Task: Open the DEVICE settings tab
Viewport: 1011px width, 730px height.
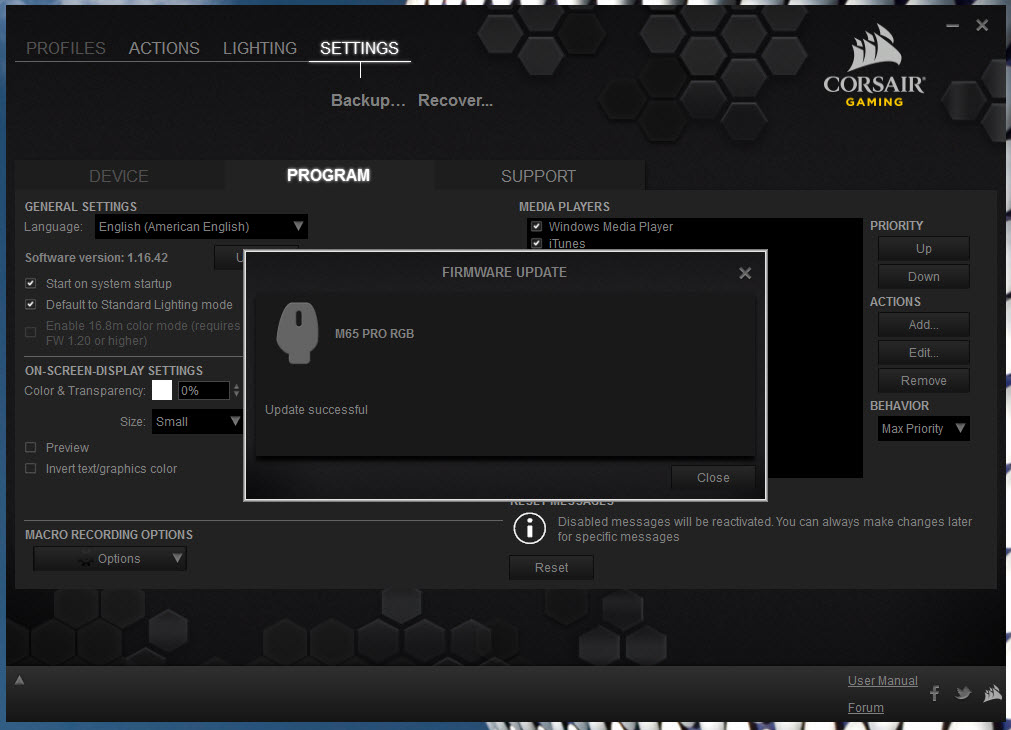Action: (x=119, y=176)
